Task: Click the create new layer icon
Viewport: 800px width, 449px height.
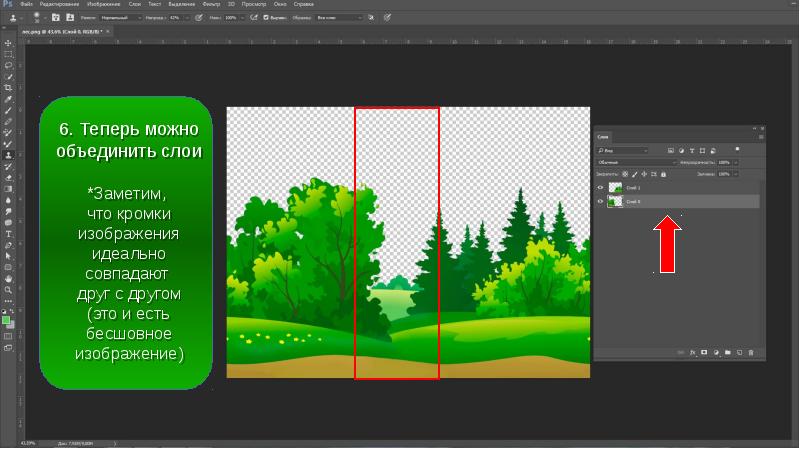Action: click(739, 352)
